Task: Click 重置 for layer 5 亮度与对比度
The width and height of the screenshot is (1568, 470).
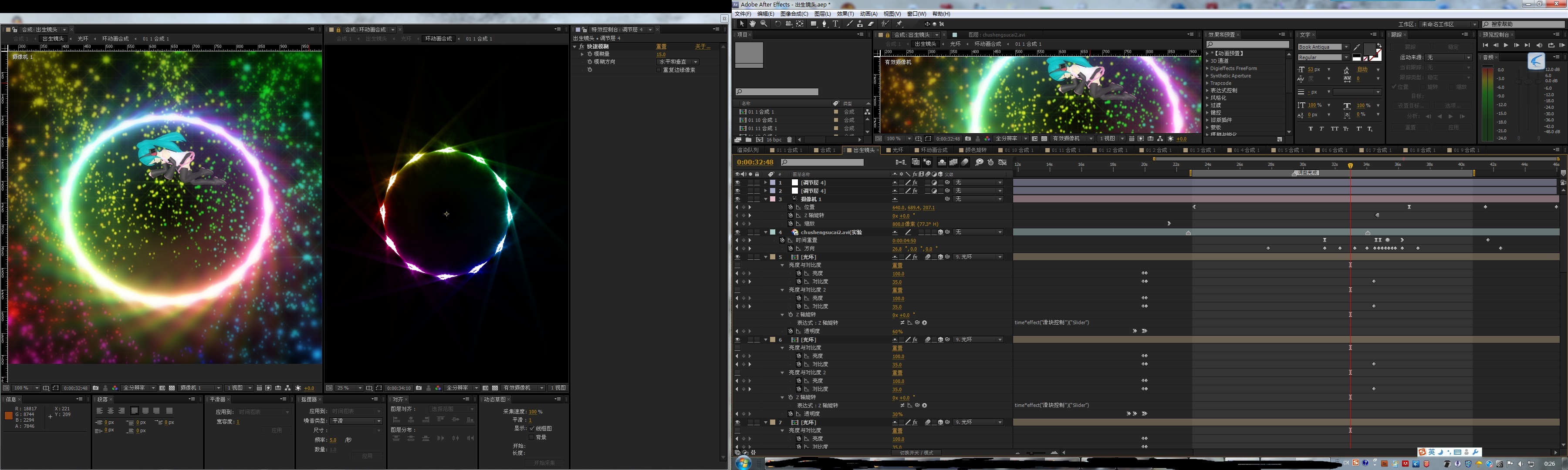Action: click(897, 266)
